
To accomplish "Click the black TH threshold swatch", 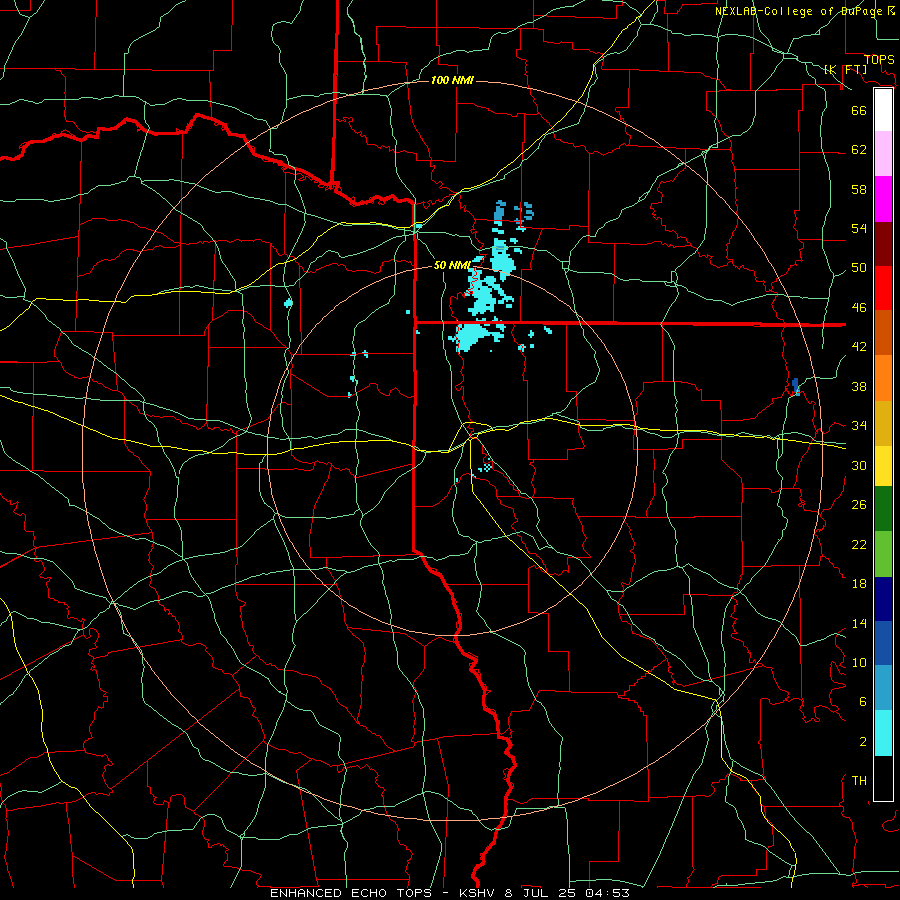I will (x=883, y=778).
